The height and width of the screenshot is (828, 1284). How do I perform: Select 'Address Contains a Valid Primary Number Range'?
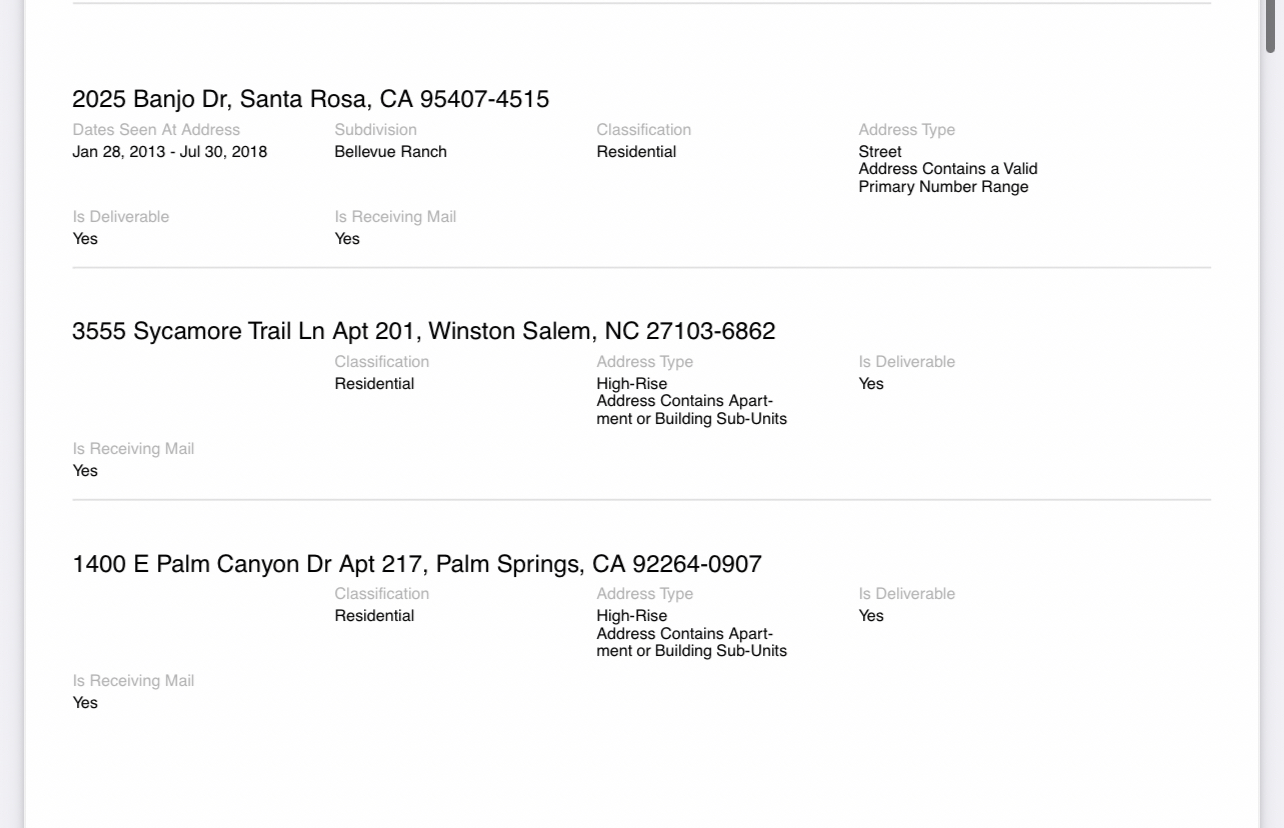[x=948, y=178]
